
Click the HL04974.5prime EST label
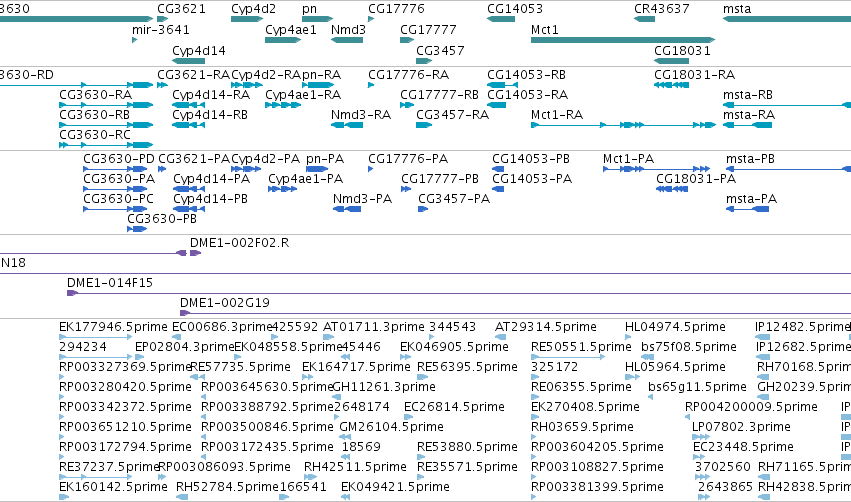click(x=675, y=327)
